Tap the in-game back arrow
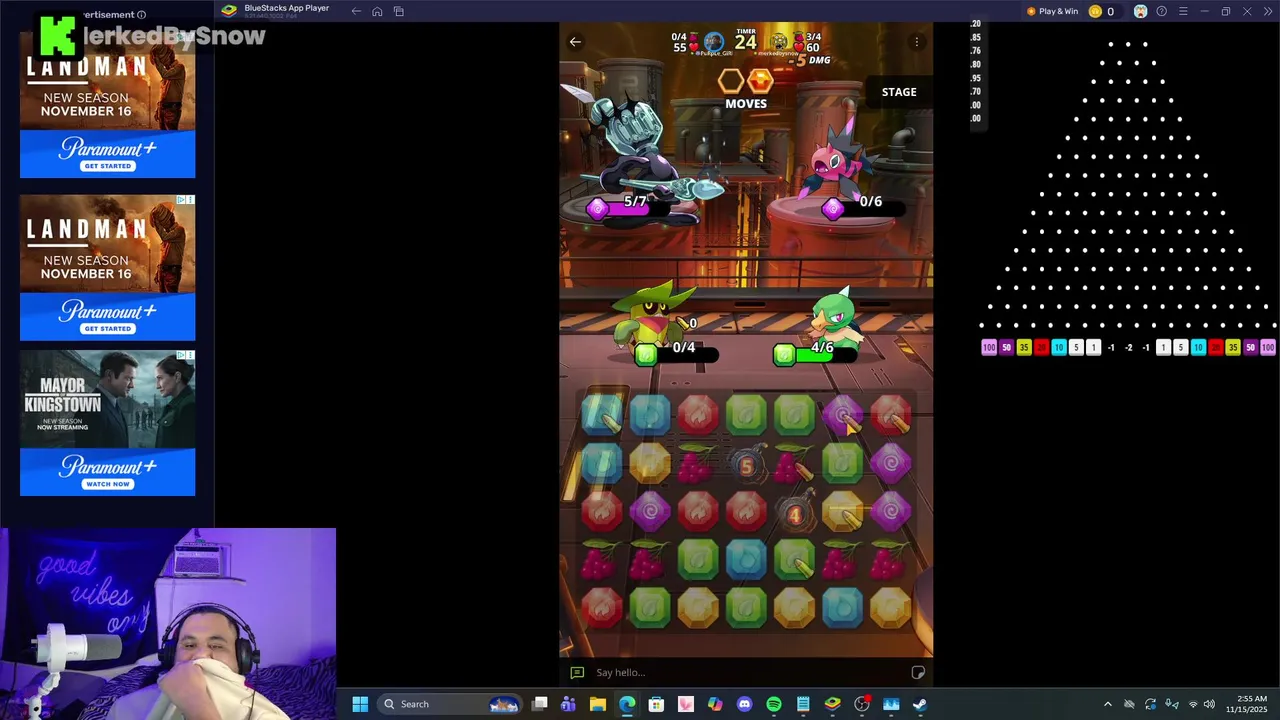Image resolution: width=1280 pixels, height=720 pixels. click(x=575, y=42)
